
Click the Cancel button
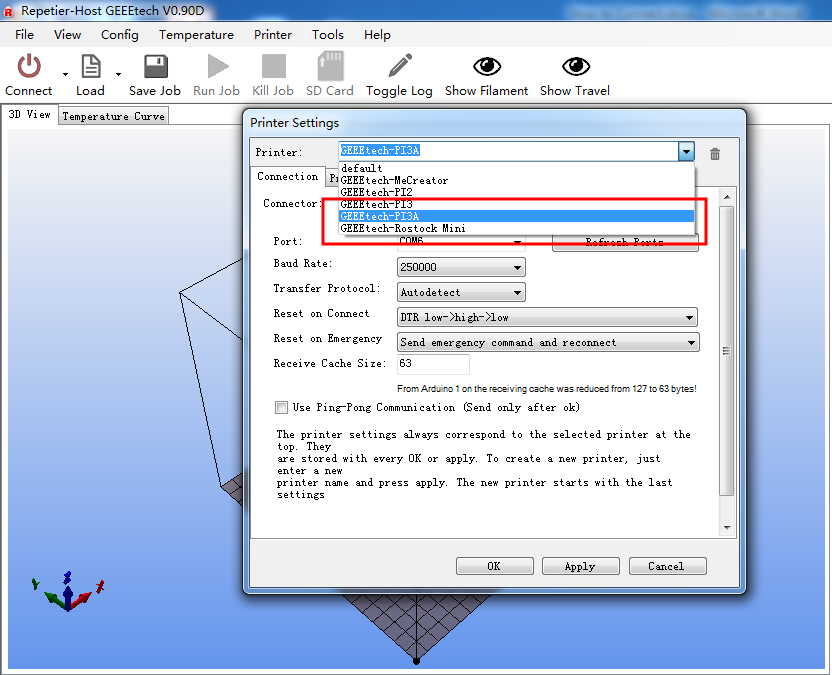668,566
